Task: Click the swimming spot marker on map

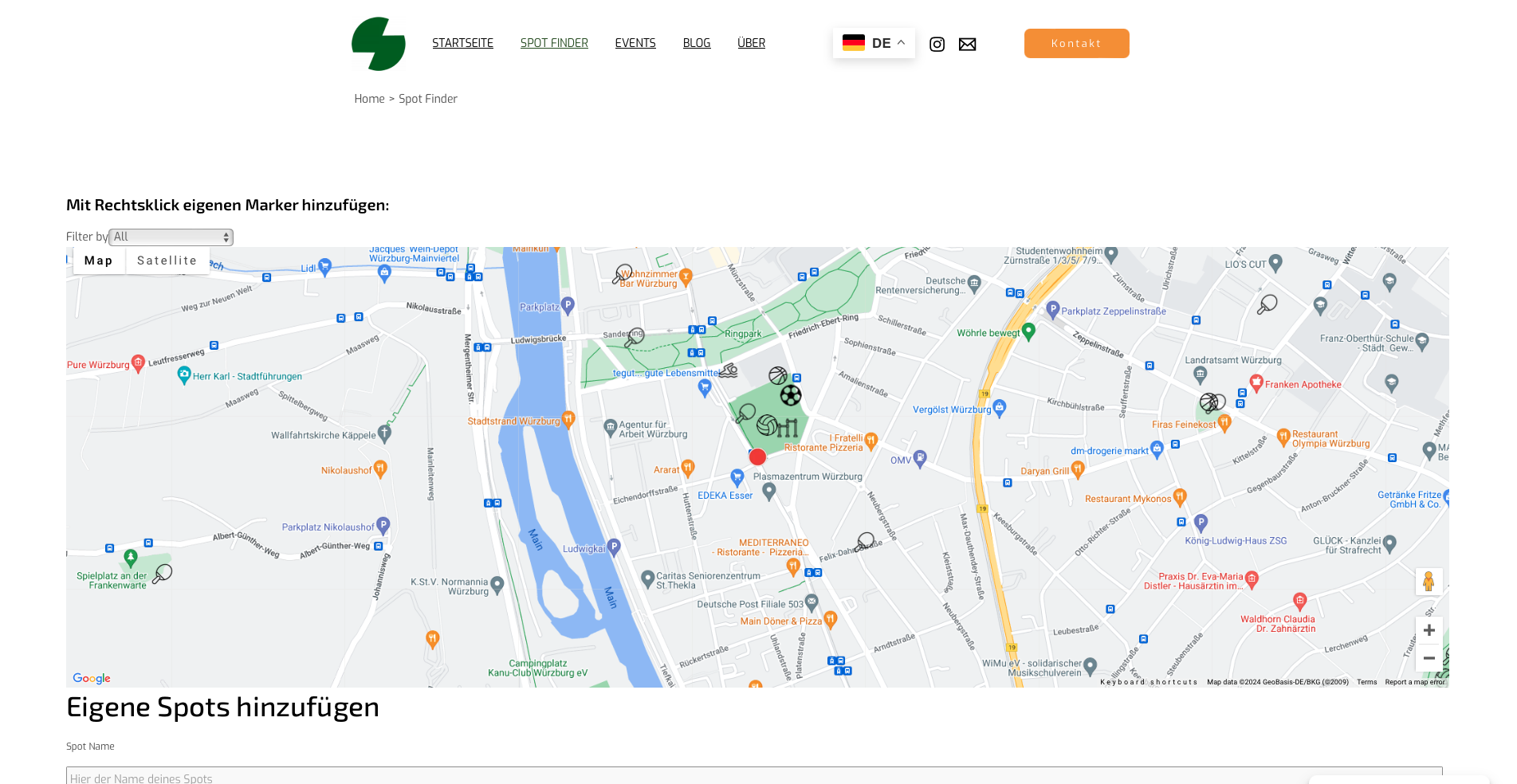Action: point(728,370)
